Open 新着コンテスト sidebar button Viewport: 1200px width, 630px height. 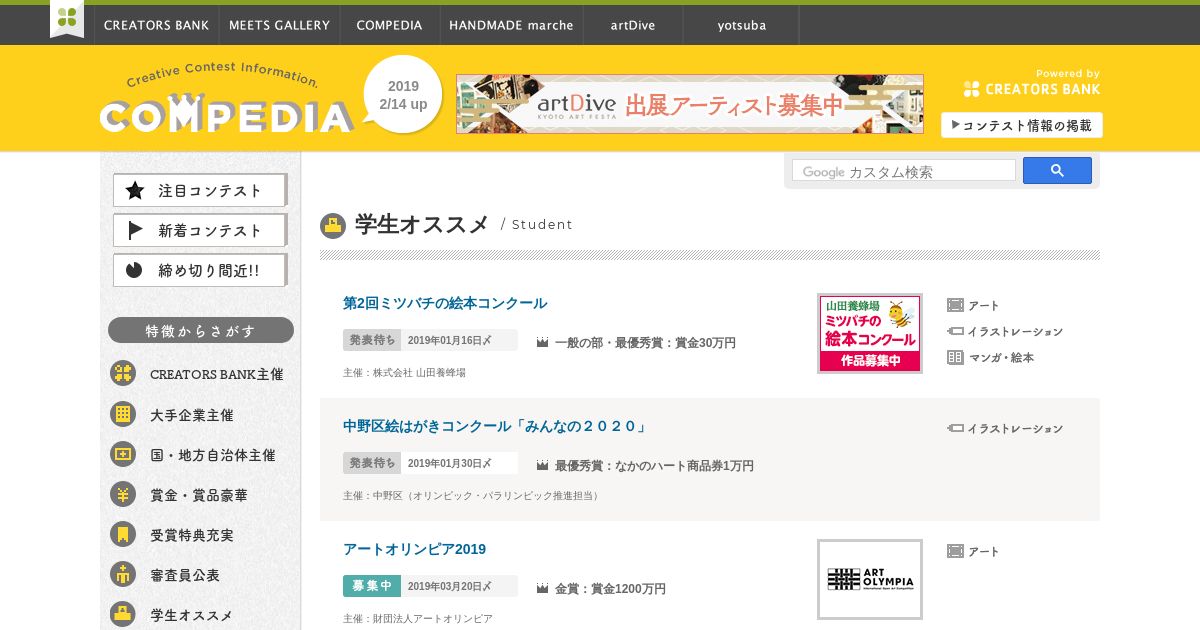tap(200, 230)
